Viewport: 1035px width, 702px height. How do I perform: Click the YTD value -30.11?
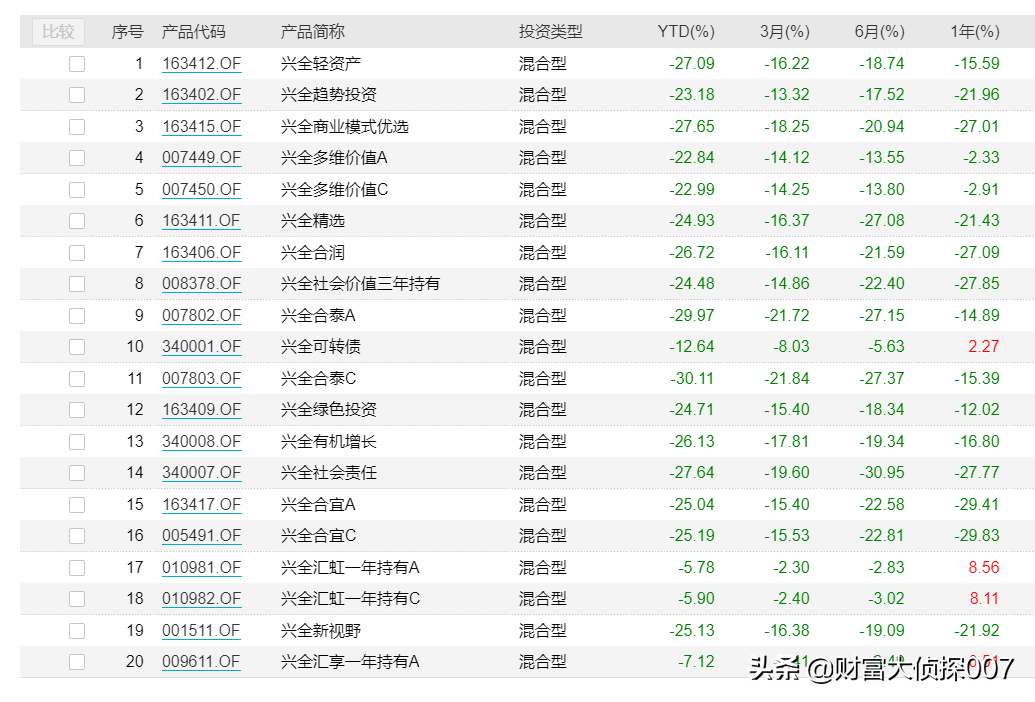coord(692,379)
